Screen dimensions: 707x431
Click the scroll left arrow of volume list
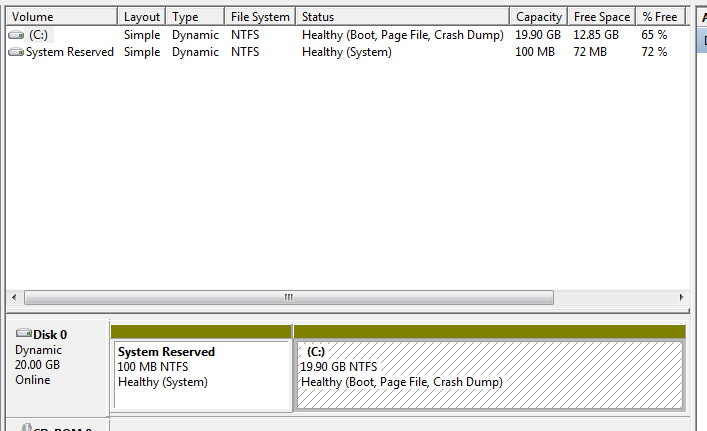(x=14, y=297)
